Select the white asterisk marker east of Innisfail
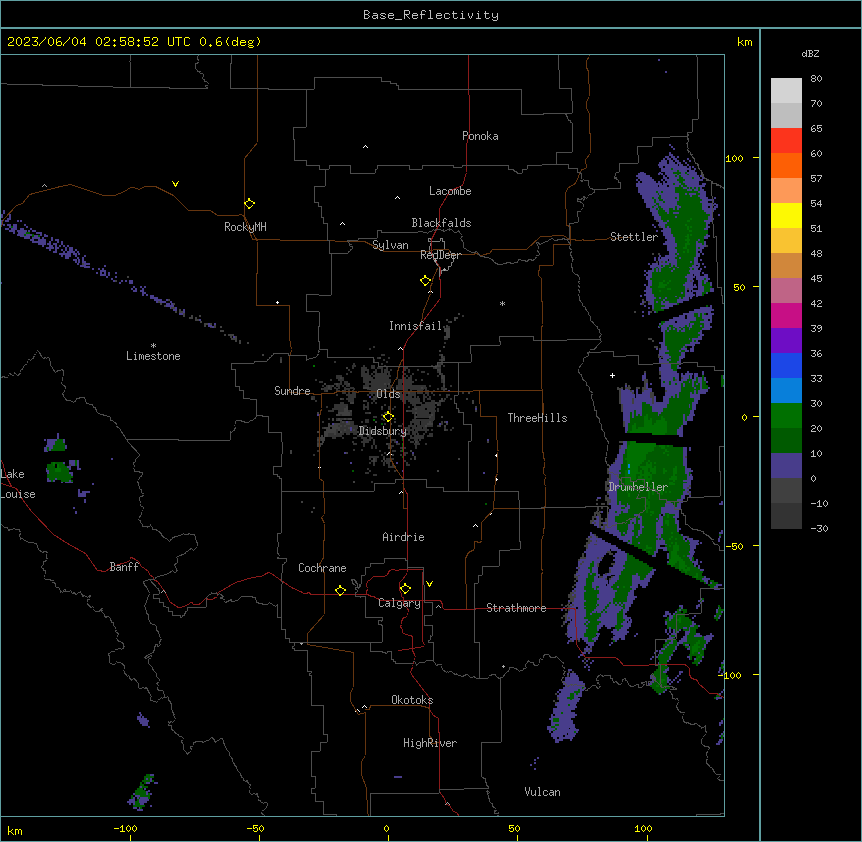The image size is (862, 842). click(x=502, y=303)
